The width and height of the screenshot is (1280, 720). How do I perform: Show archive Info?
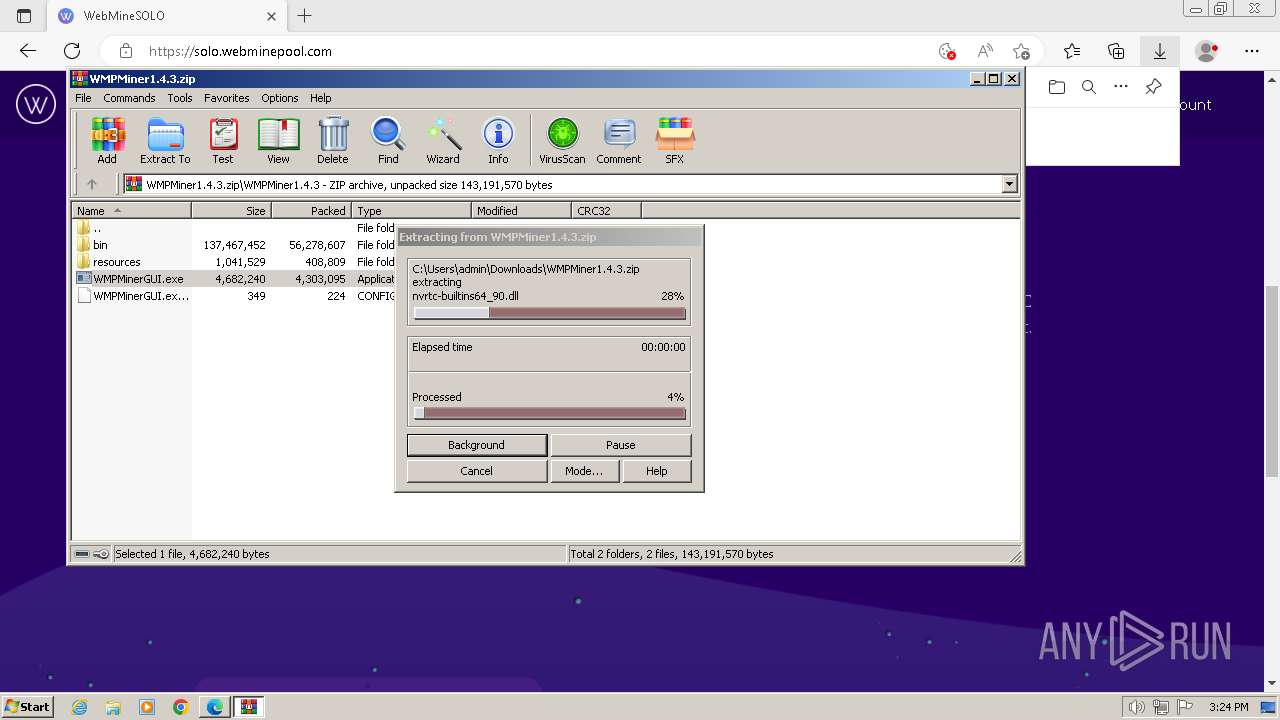coord(498,140)
